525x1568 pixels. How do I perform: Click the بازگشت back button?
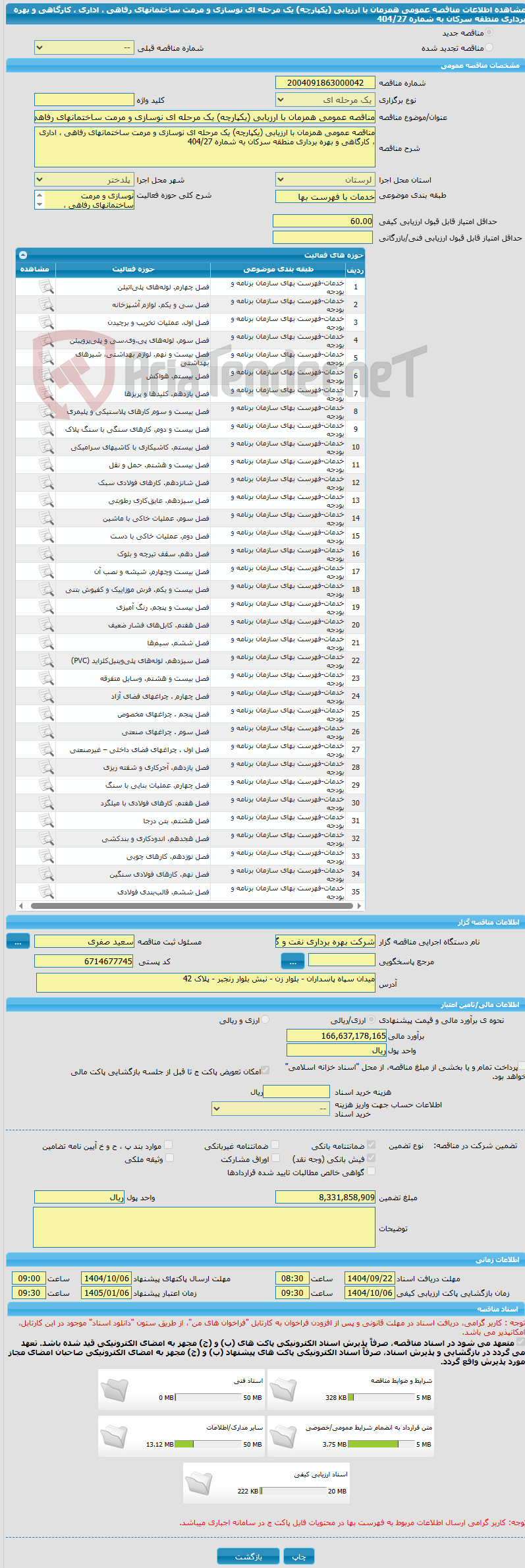point(248,1556)
